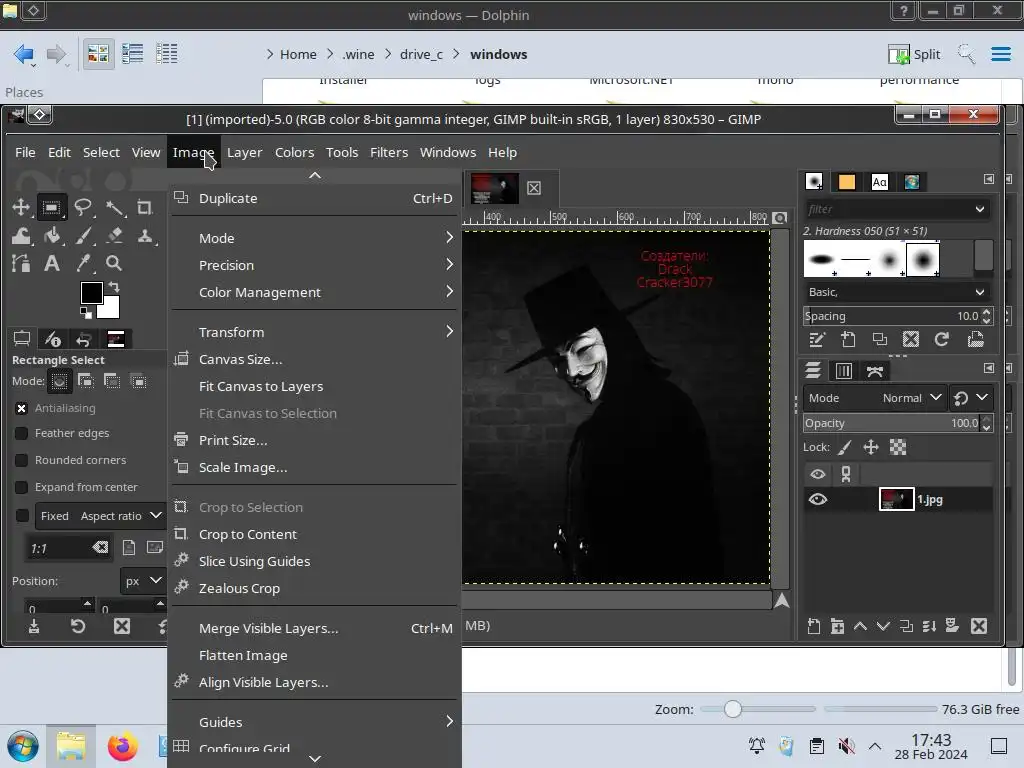1024x768 pixels.
Task: Toggle the Antialiasing checkbox
Action: pyautogui.click(x=22, y=408)
